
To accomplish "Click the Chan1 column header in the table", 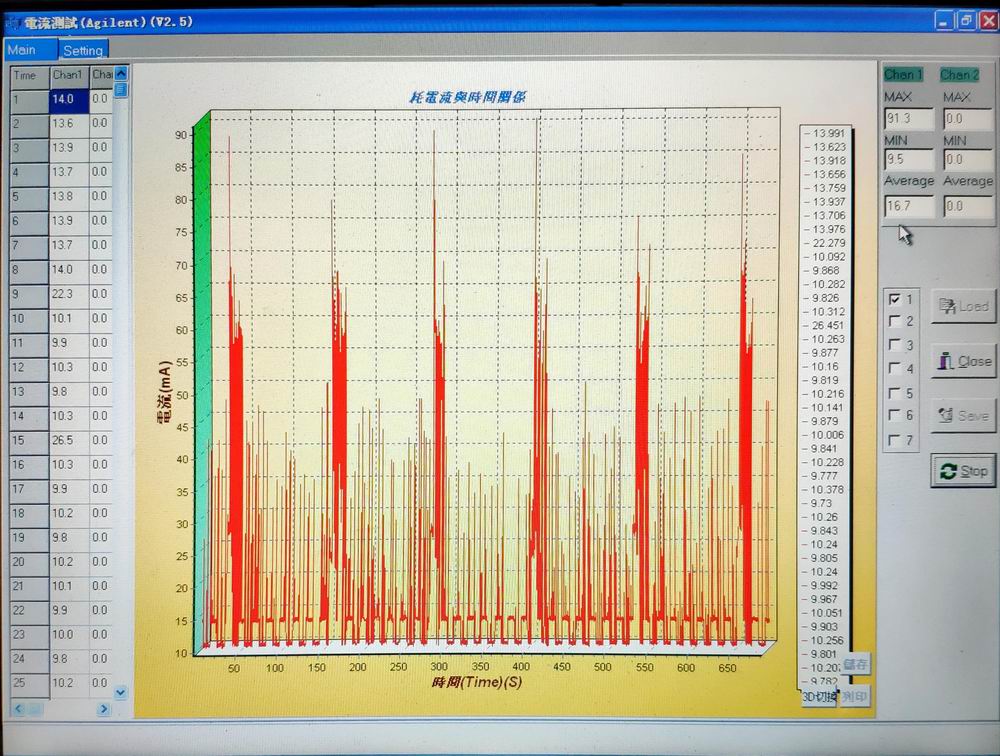I will [69, 75].
